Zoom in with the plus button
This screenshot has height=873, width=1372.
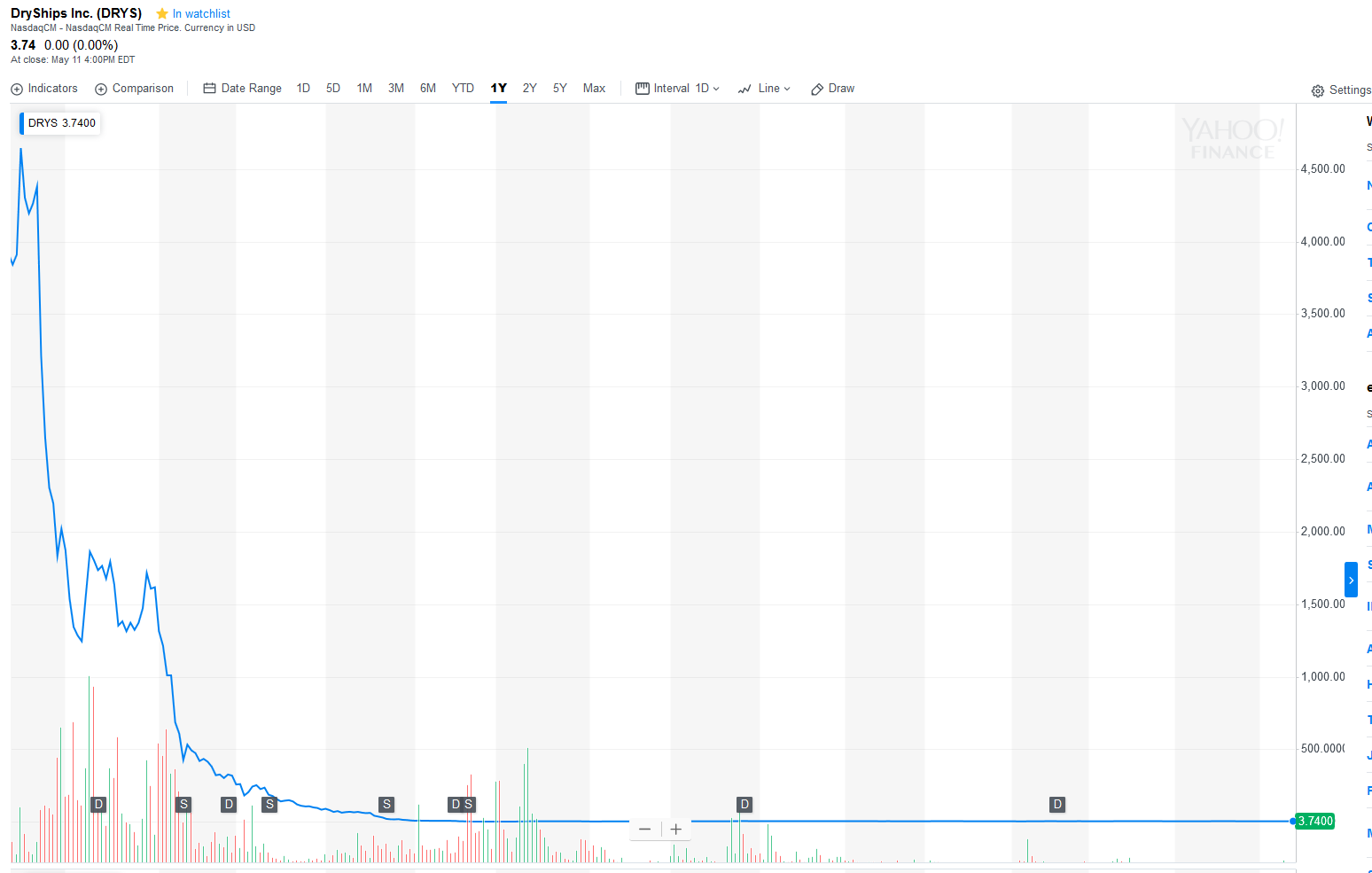(x=676, y=830)
